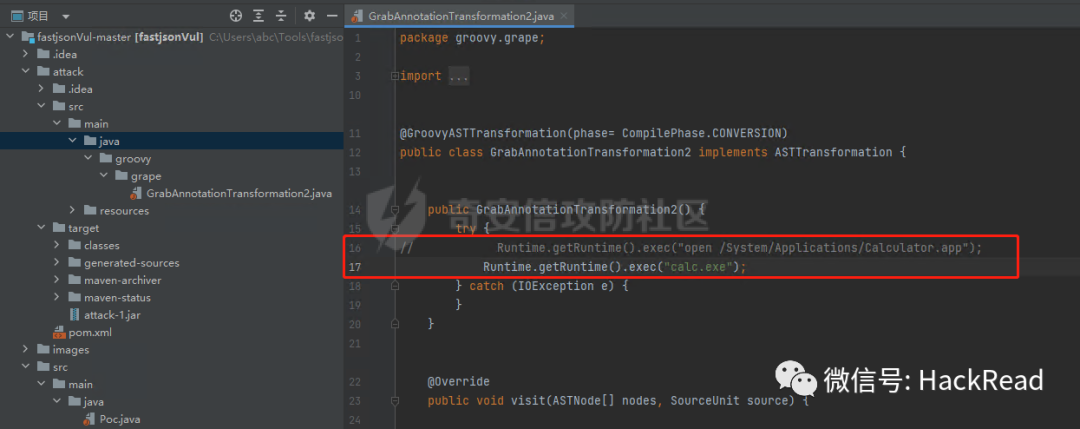Click the maven-status folder icon
Viewport: 1080px width, 429px height.
pos(74,297)
